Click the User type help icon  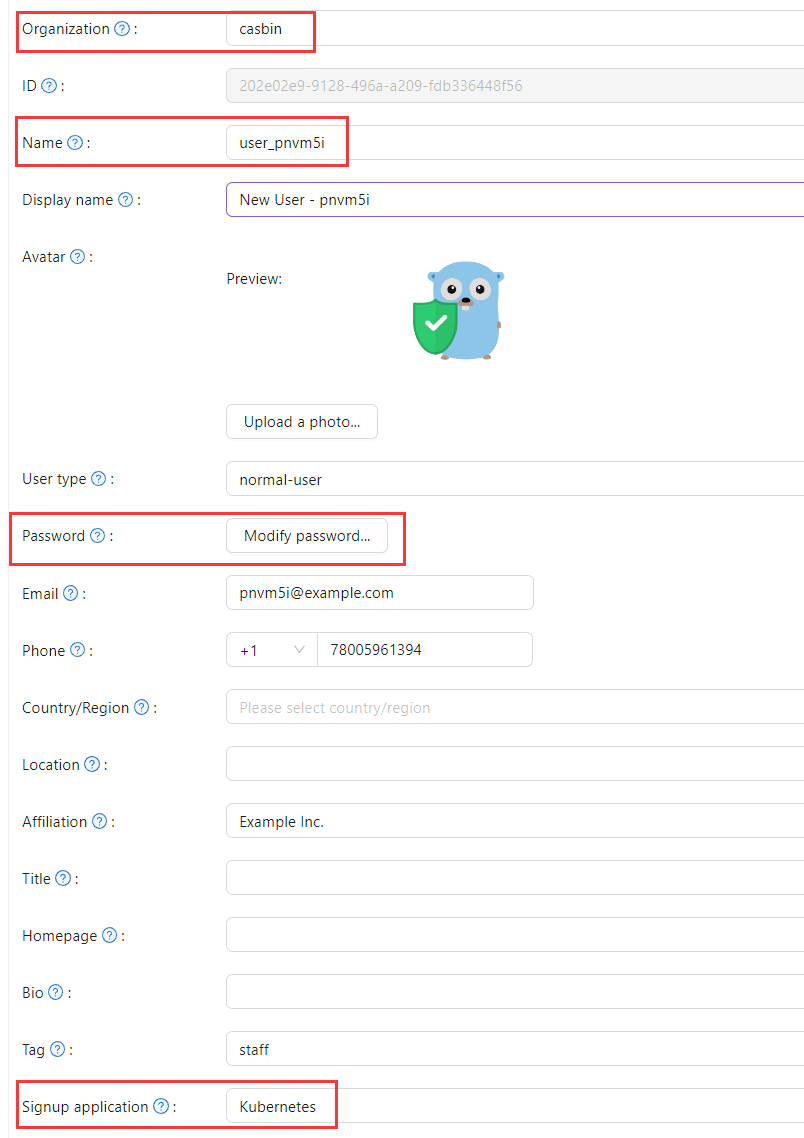[99, 478]
